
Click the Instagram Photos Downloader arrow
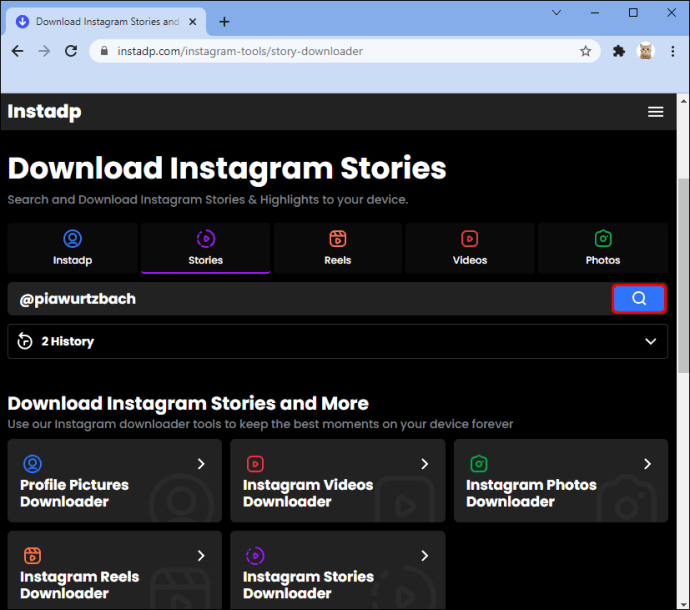coord(647,464)
